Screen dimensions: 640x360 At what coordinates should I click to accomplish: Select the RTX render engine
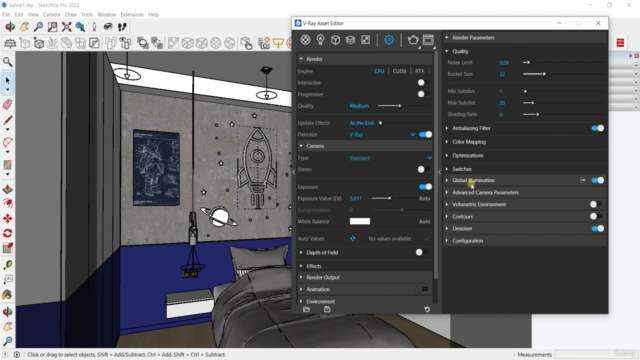pyautogui.click(x=420, y=71)
